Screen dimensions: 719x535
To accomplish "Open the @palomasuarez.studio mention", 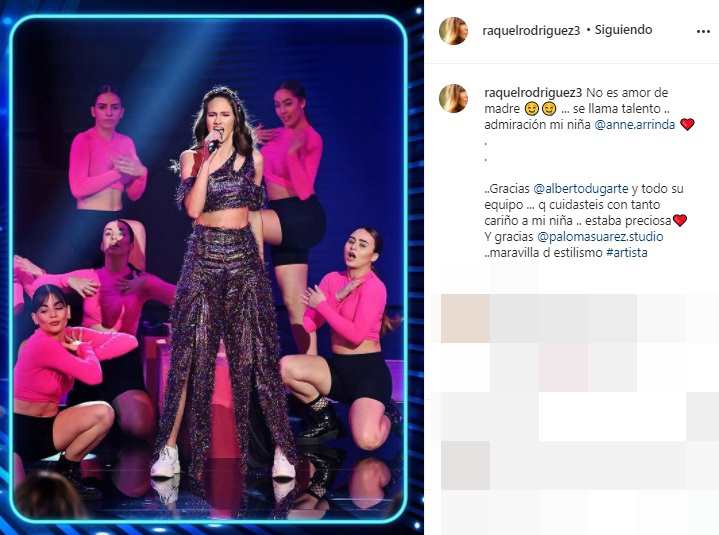I will 600,237.
